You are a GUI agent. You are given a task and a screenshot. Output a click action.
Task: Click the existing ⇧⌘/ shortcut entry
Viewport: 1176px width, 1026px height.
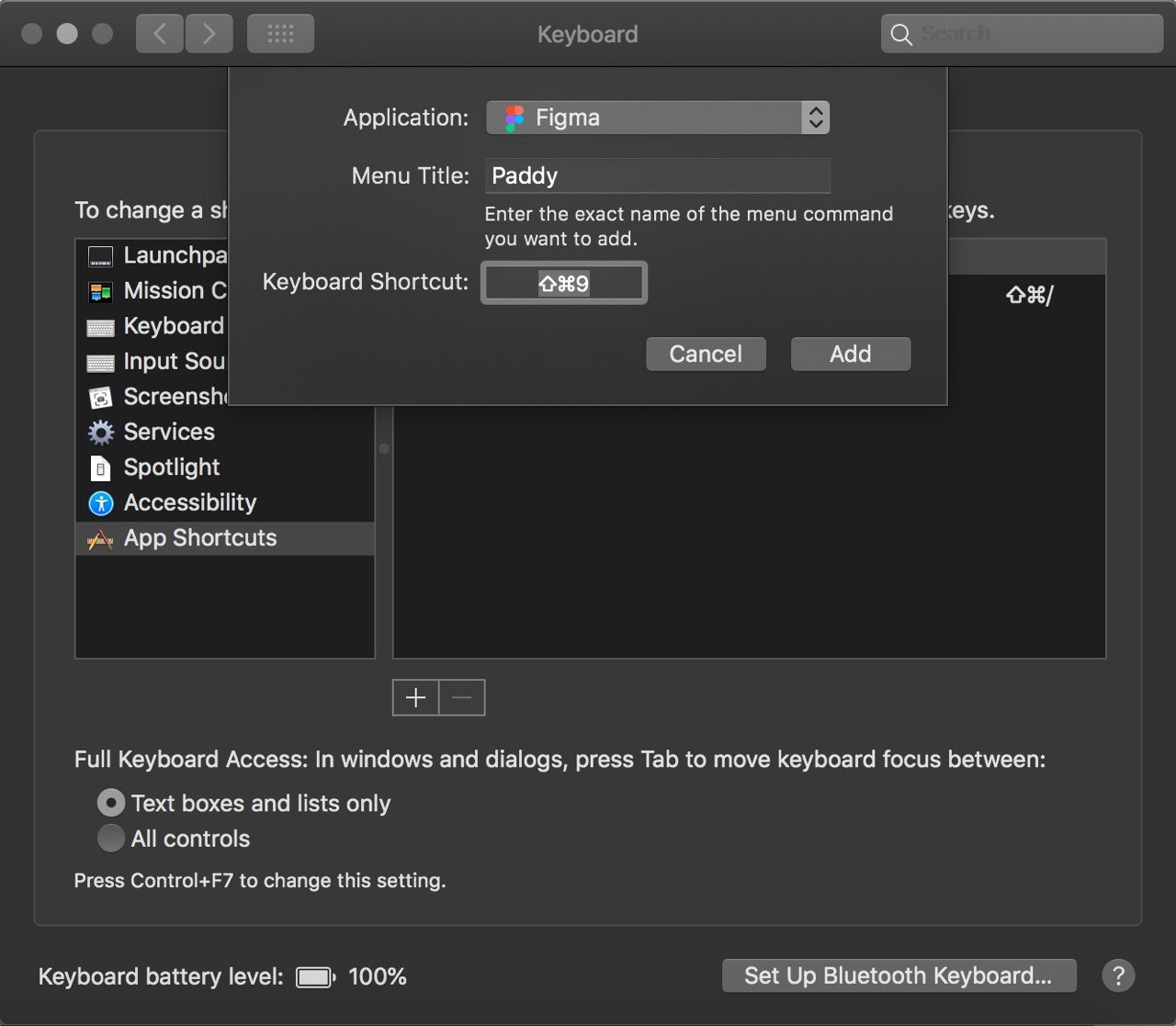[1029, 295]
